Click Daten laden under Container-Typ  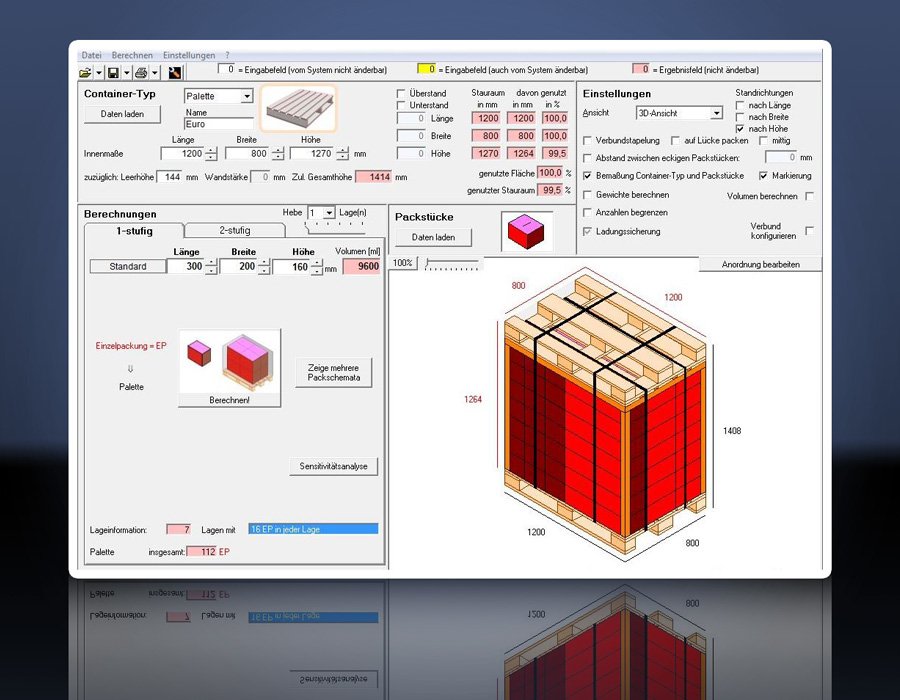tap(122, 114)
